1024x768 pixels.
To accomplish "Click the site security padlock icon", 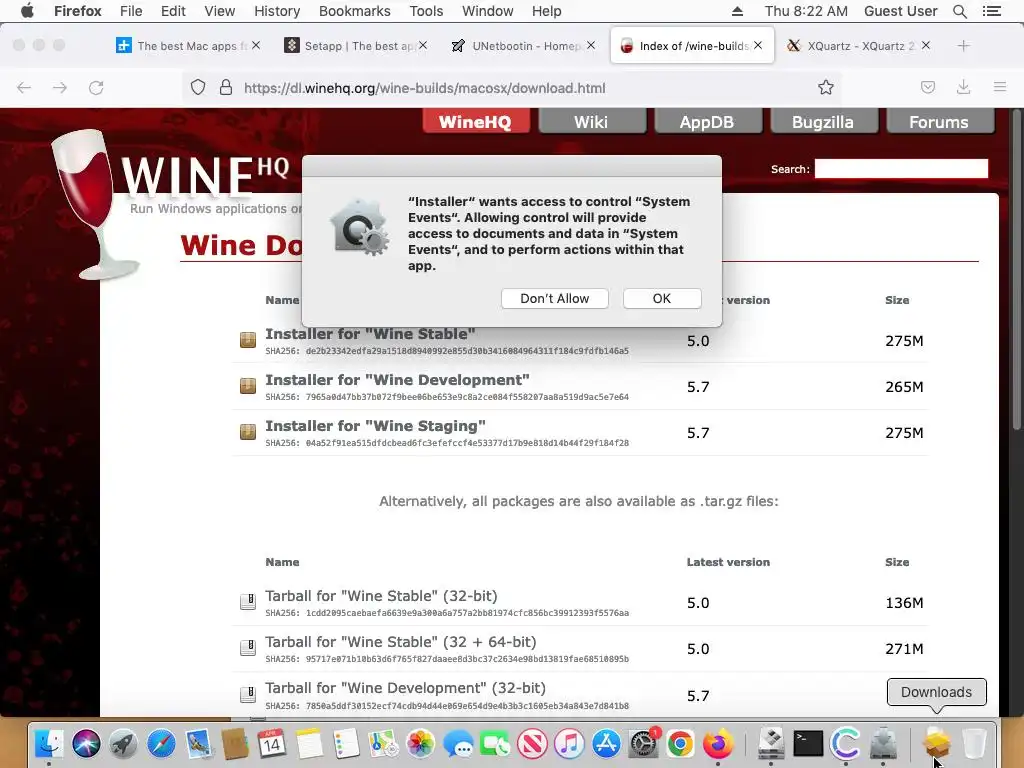I will point(226,88).
